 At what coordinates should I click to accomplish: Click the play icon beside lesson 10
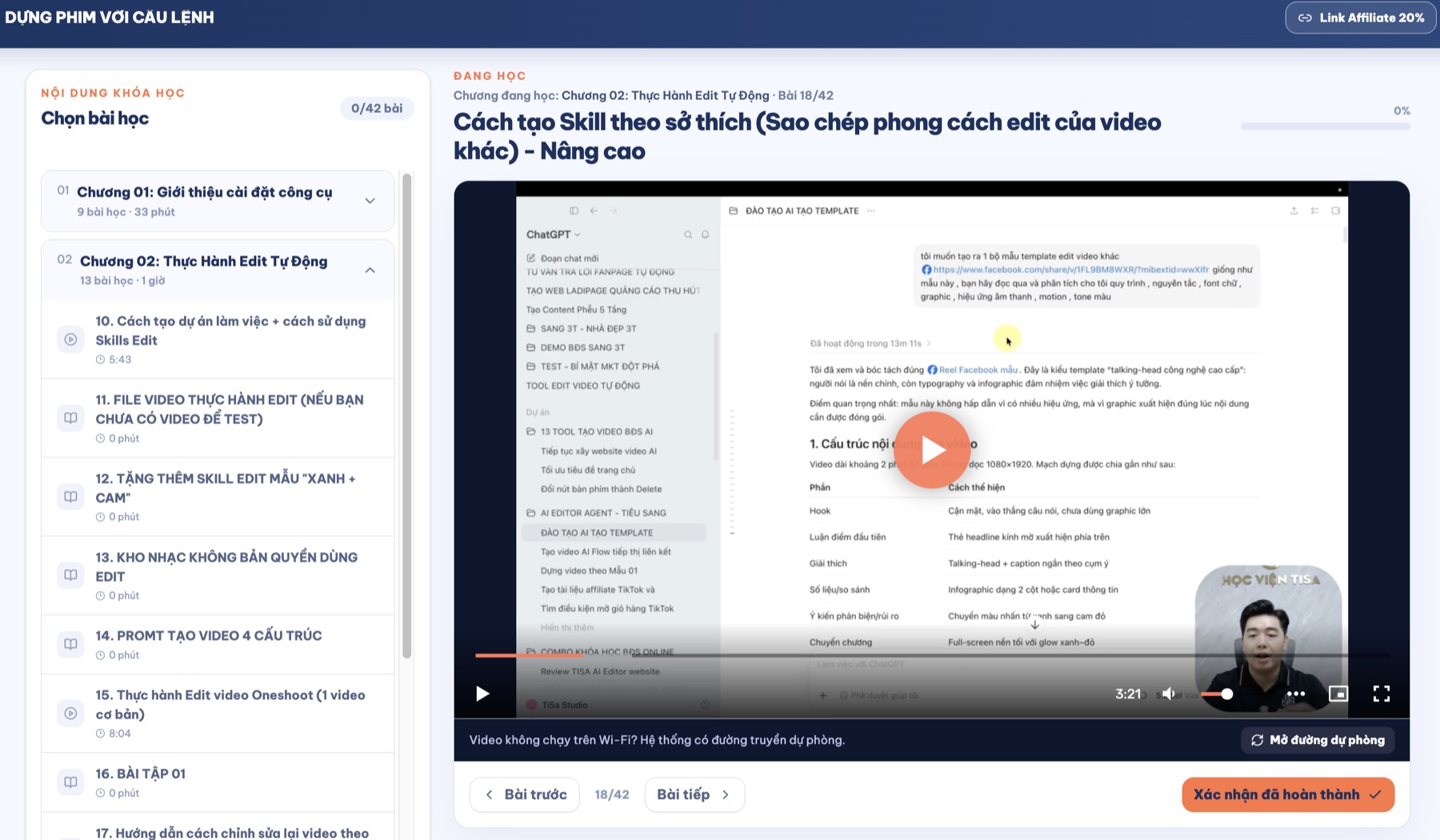tap(70, 339)
